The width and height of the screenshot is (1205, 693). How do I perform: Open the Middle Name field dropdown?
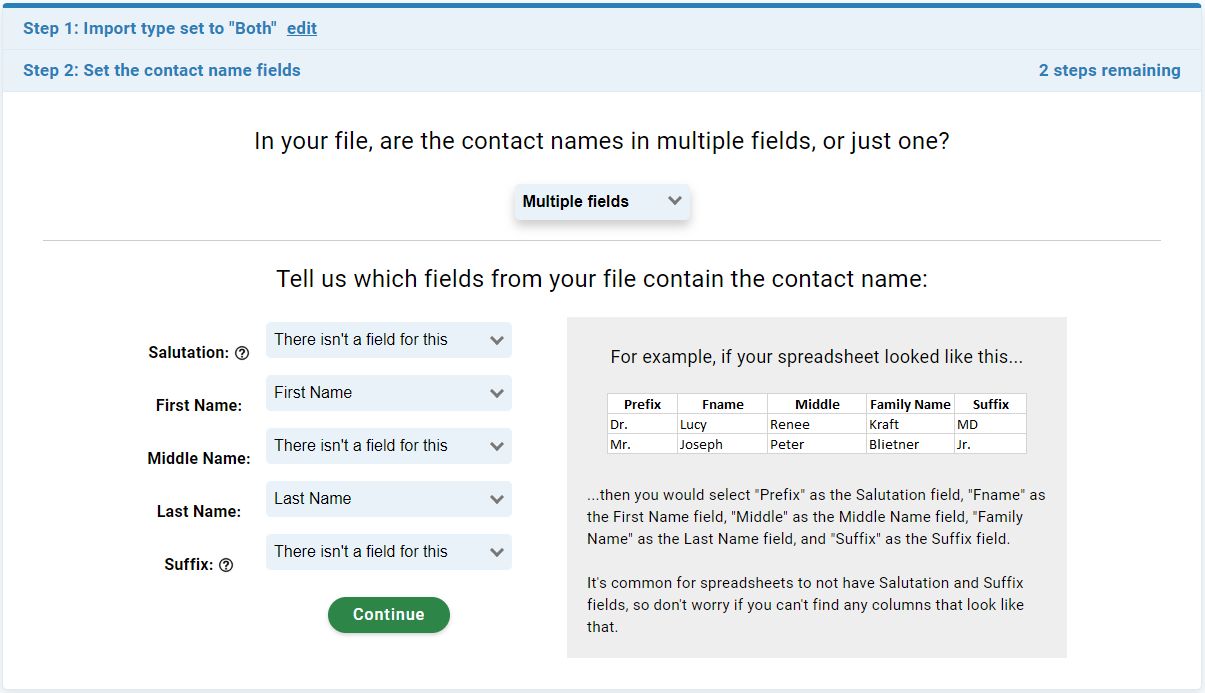point(389,446)
